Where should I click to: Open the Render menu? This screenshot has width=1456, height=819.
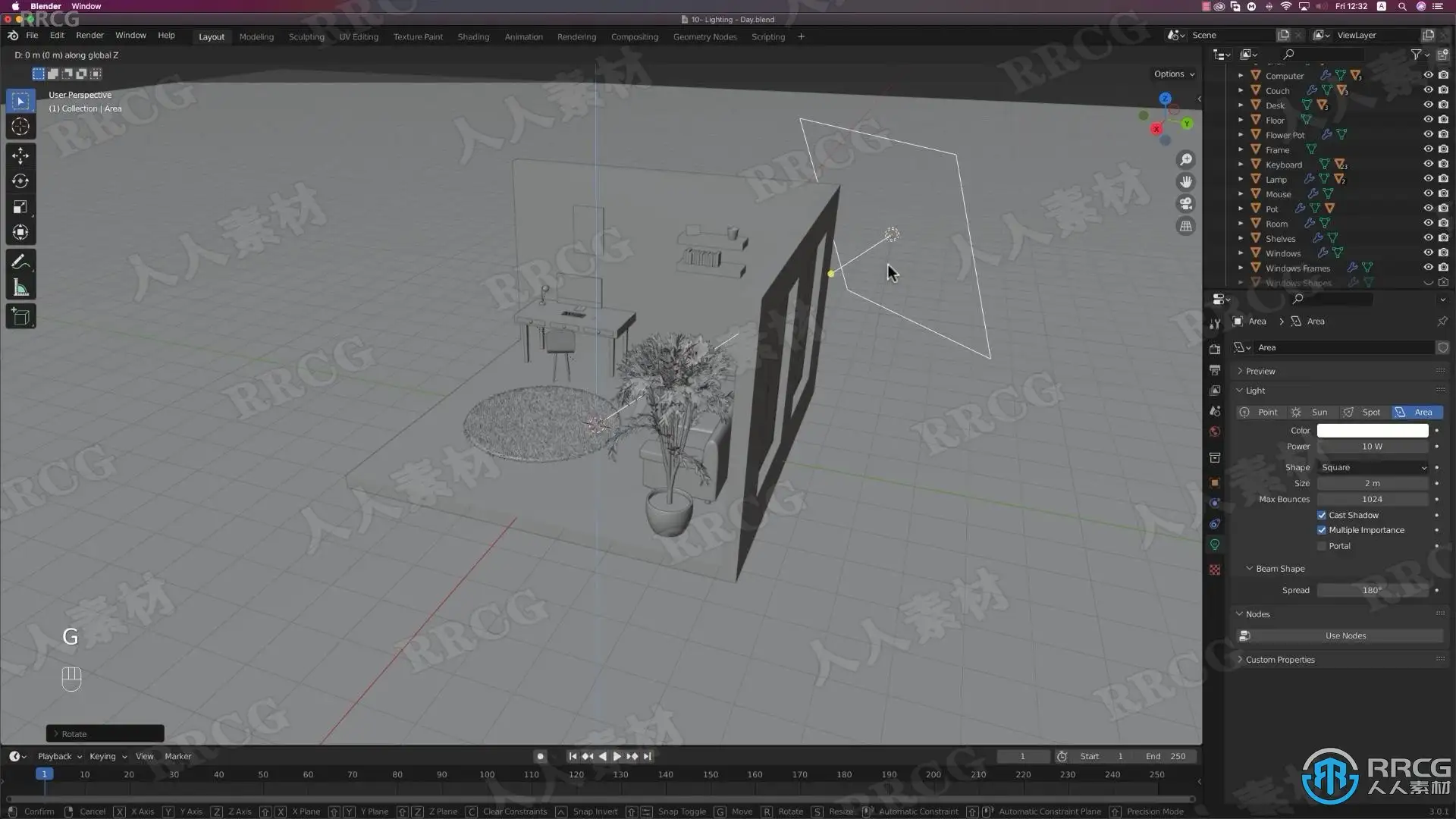click(89, 36)
